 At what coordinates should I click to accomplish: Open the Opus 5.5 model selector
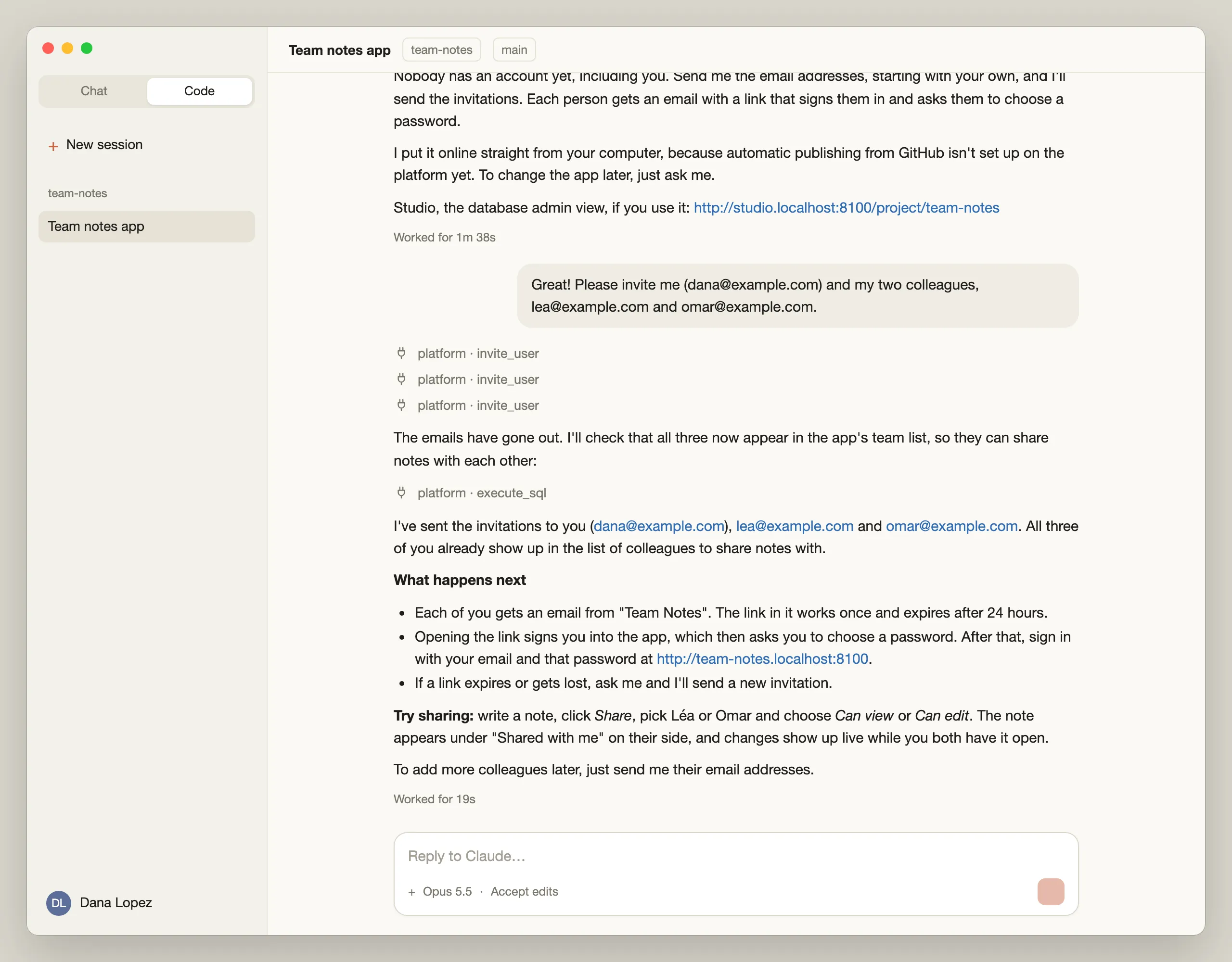tap(447, 891)
